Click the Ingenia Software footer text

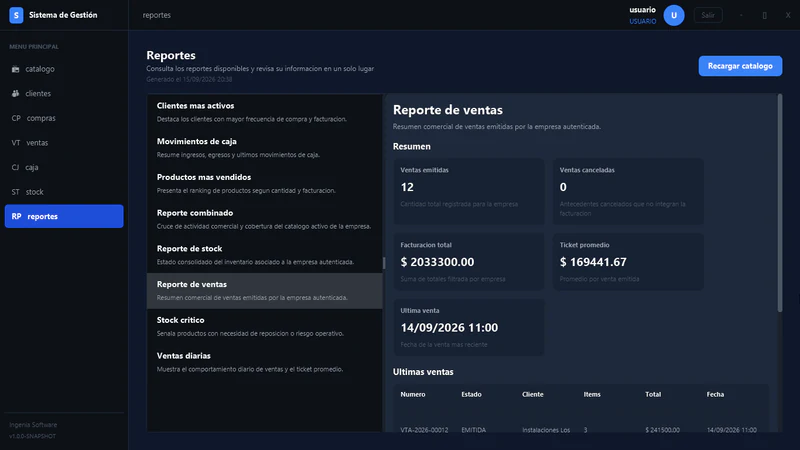pos(33,424)
